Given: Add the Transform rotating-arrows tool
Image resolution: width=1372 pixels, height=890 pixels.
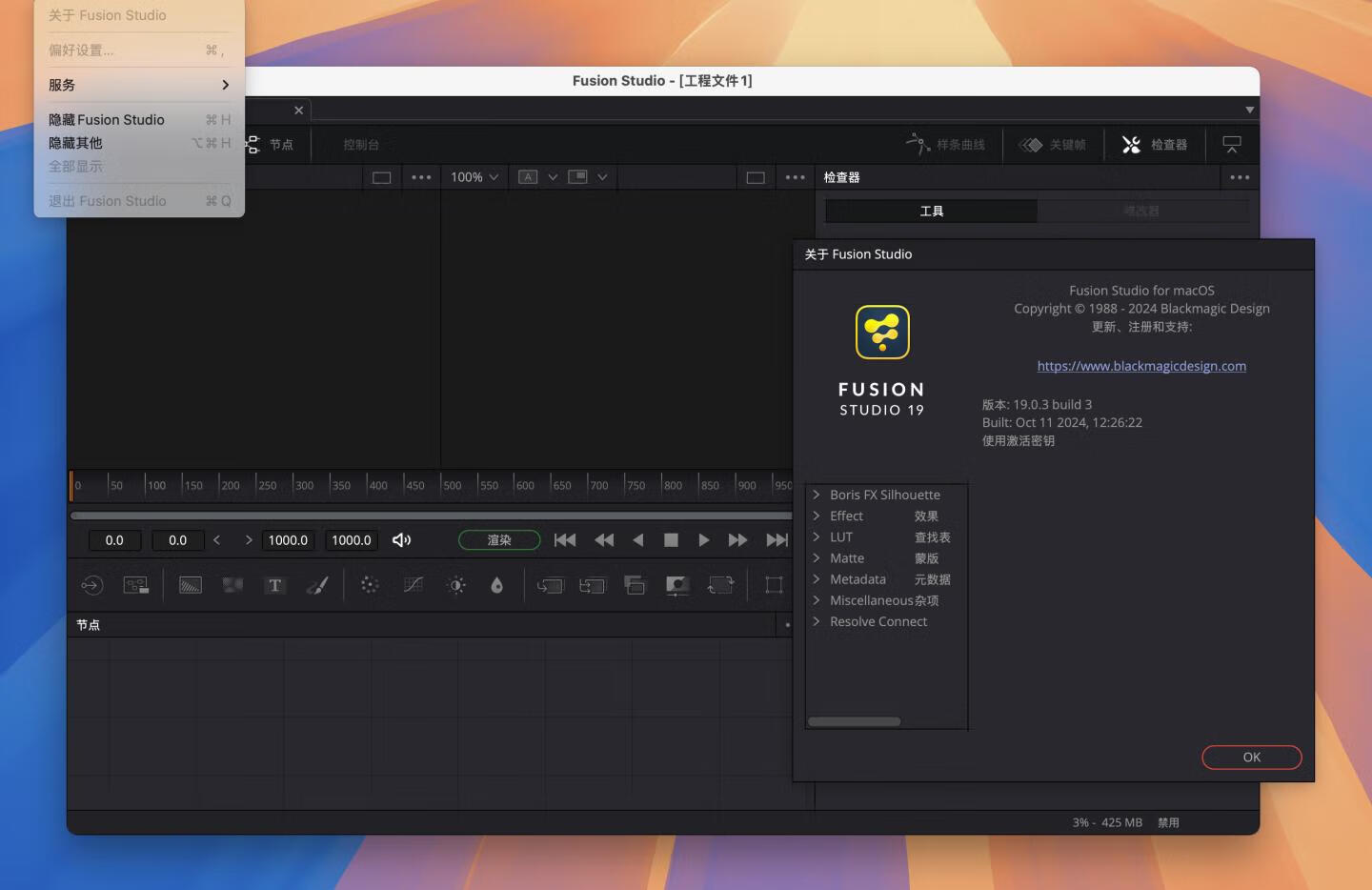Looking at the screenshot, I should (721, 585).
